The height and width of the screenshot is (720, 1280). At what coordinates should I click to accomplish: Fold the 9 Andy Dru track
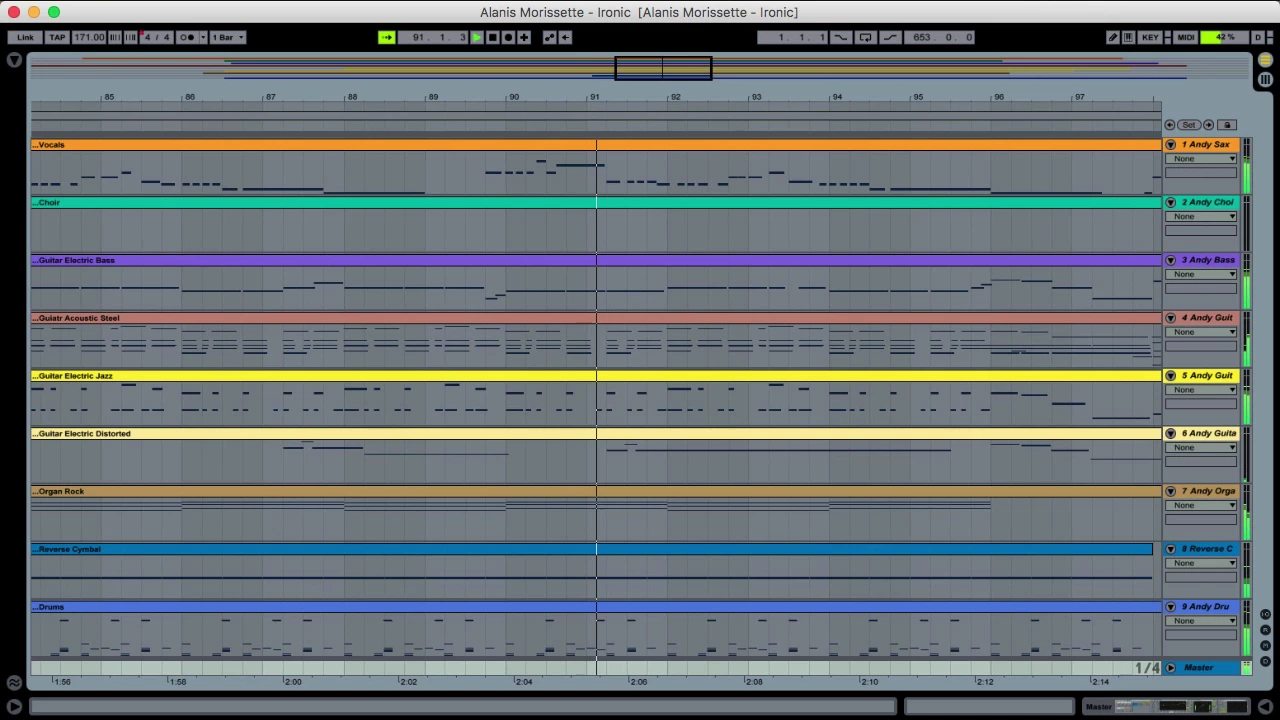tap(1170, 607)
